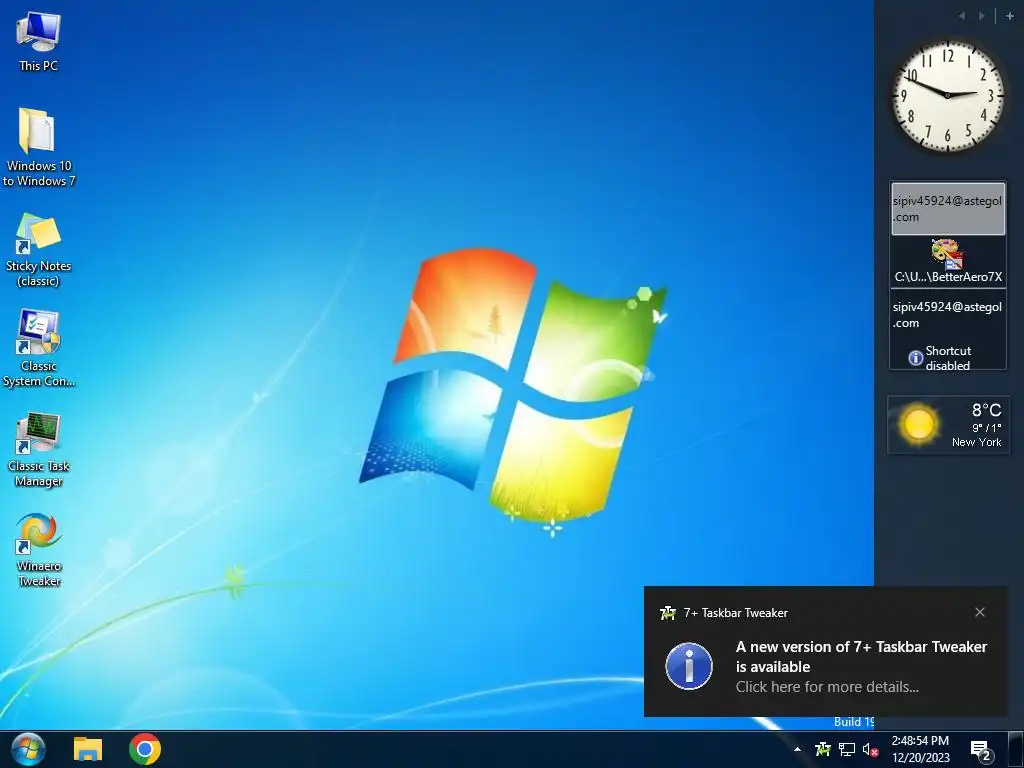The image size is (1024, 768).
Task: Open the Action Center notifications icon
Action: (981, 750)
